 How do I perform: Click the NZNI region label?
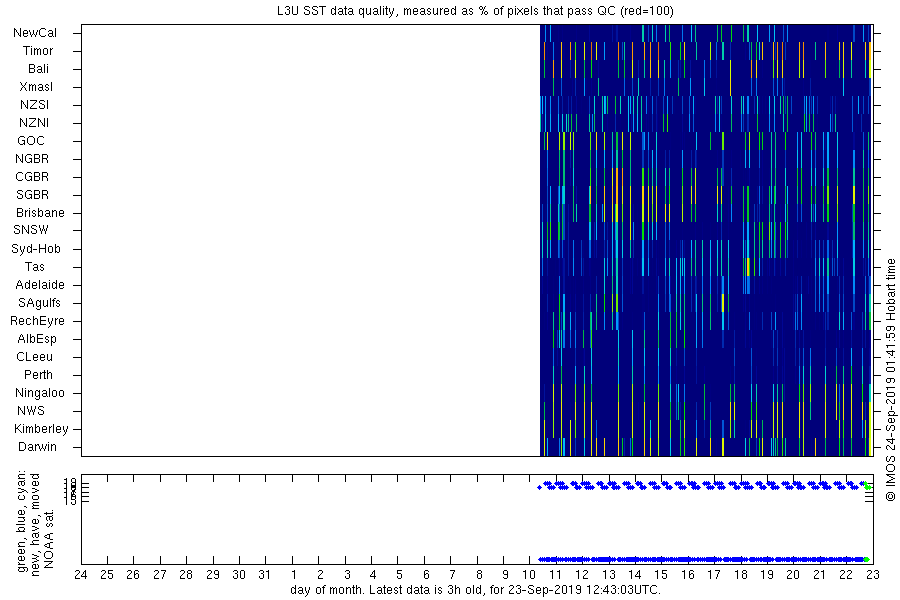tap(34, 122)
